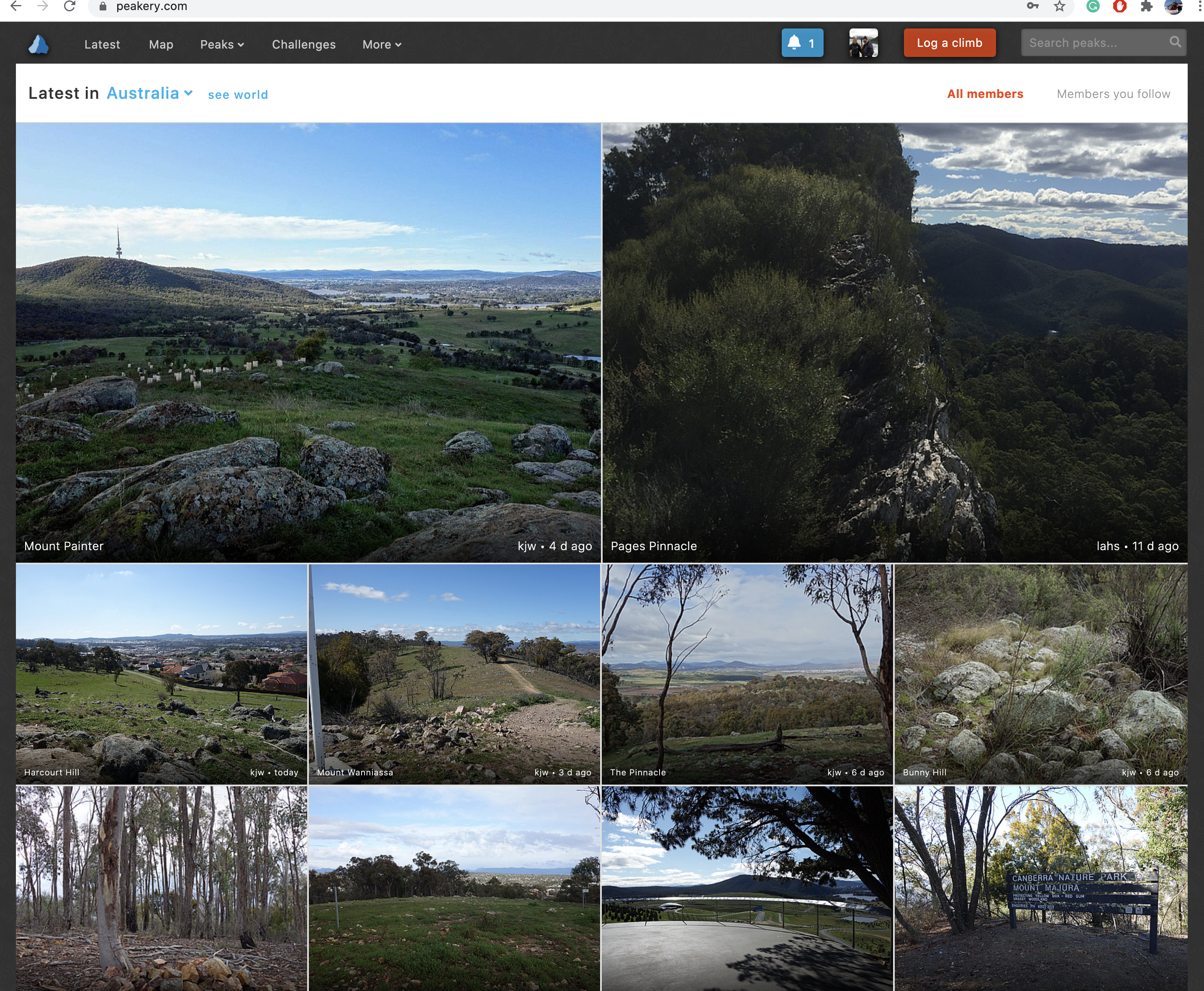Follow the see world link
1204x991 pixels.
click(237, 95)
